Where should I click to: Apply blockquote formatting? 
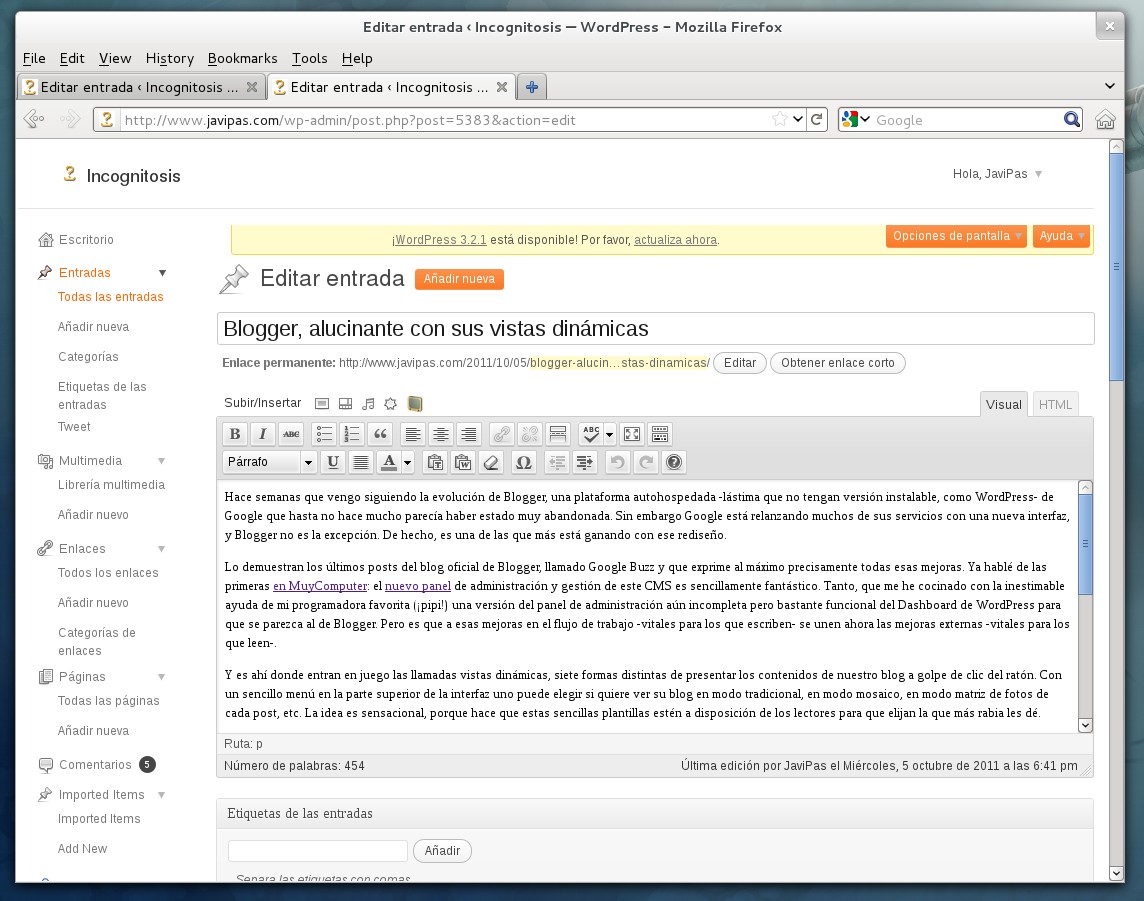(x=379, y=434)
